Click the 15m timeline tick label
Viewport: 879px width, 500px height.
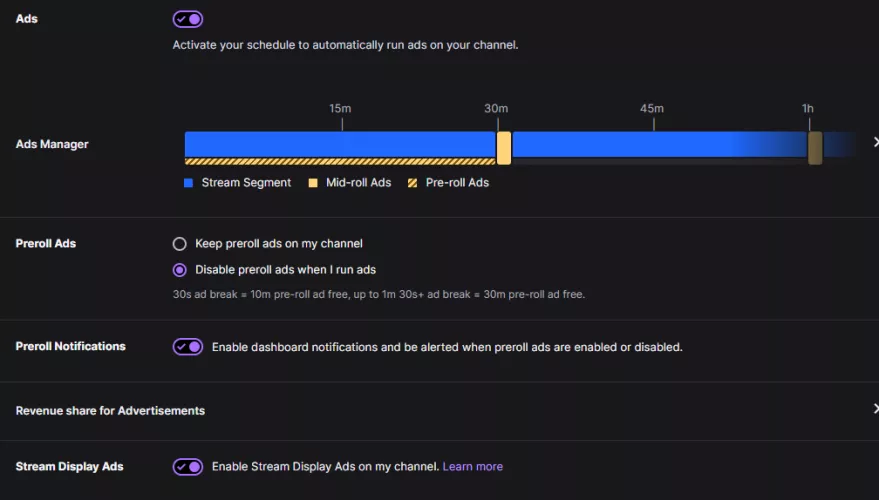point(340,108)
